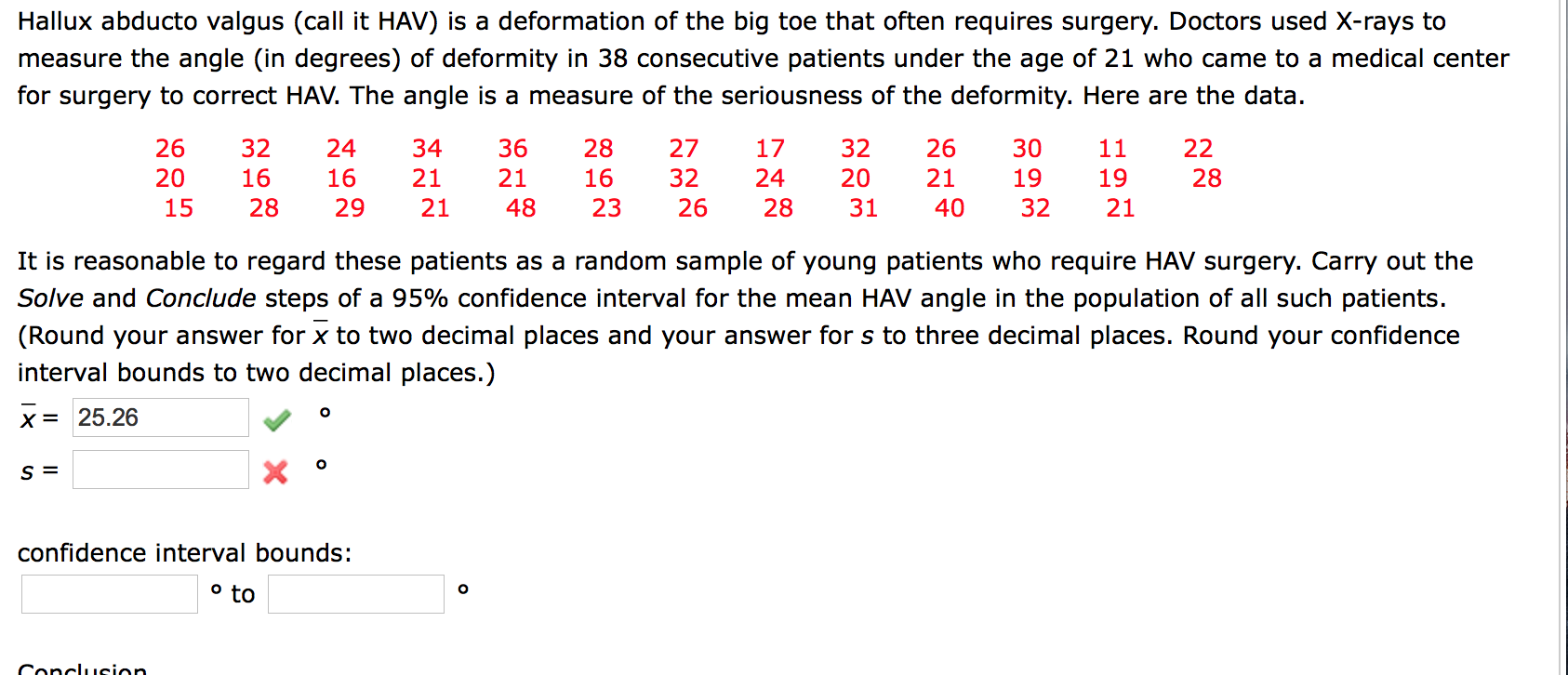Screen dimensions: 1568x675
Task: Click the confidence interval bounds label
Action: (184, 552)
